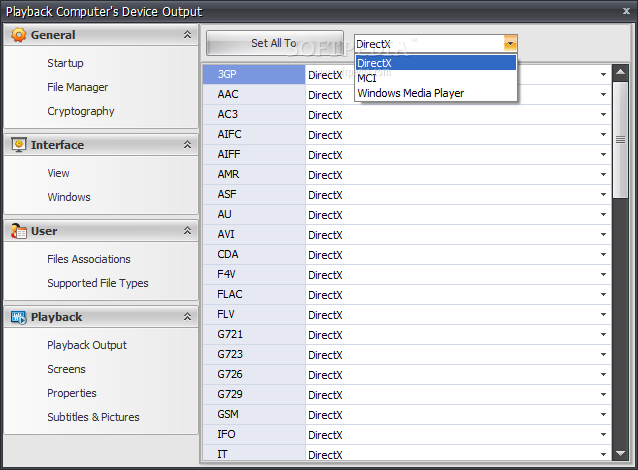
Task: Select the AC3 format cell
Action: pos(254,114)
